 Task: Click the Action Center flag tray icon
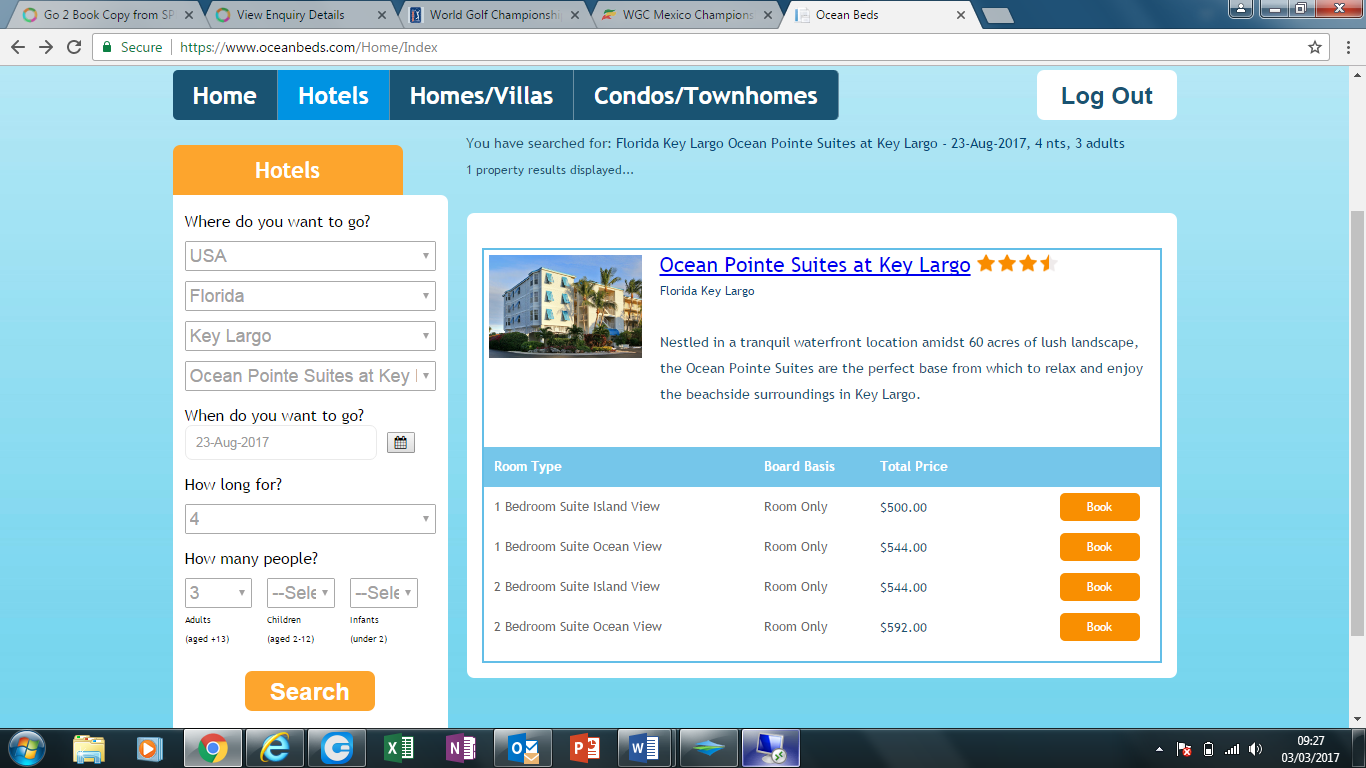1184,749
